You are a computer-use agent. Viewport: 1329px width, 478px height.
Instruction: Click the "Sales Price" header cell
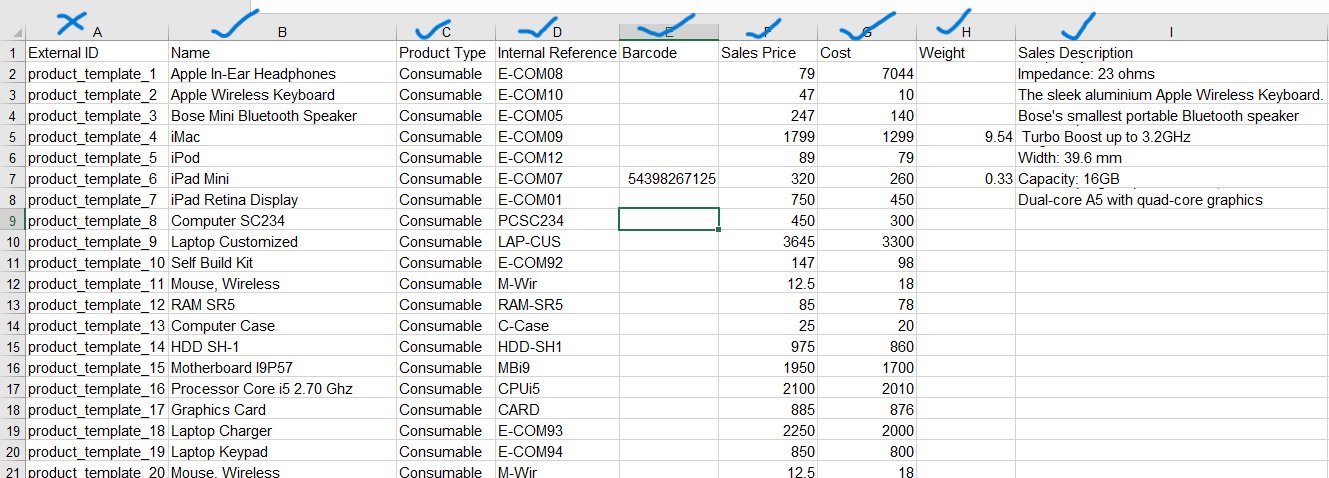(768, 53)
